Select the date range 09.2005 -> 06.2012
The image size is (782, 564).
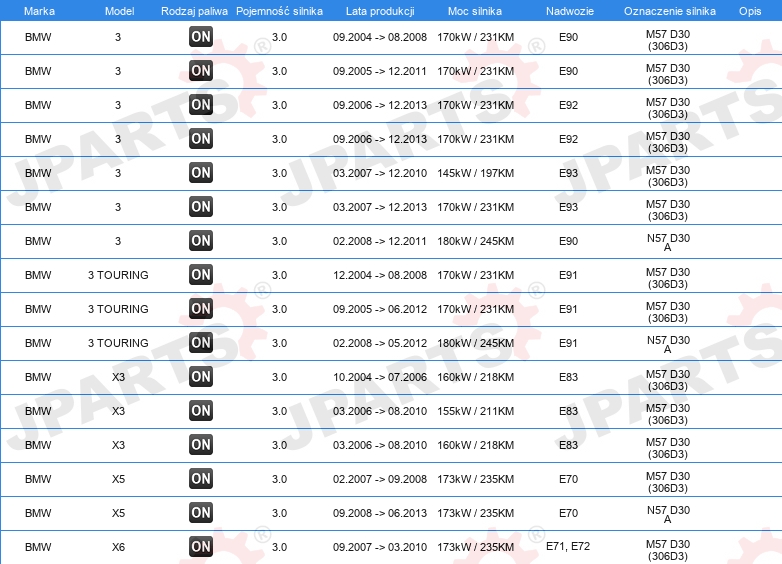pyautogui.click(x=380, y=309)
